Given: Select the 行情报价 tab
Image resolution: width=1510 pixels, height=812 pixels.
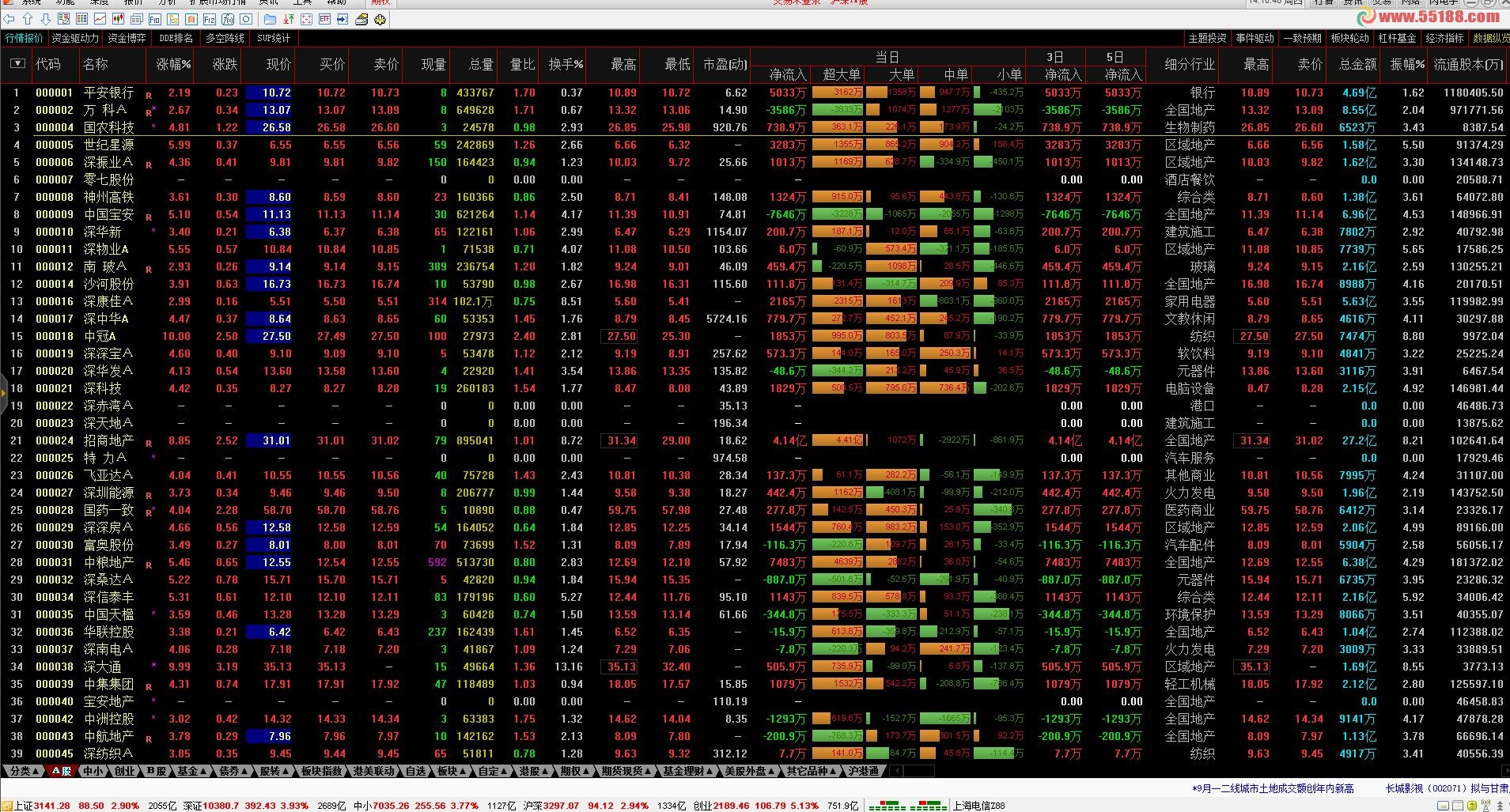Looking at the screenshot, I should pyautogui.click(x=25, y=38).
